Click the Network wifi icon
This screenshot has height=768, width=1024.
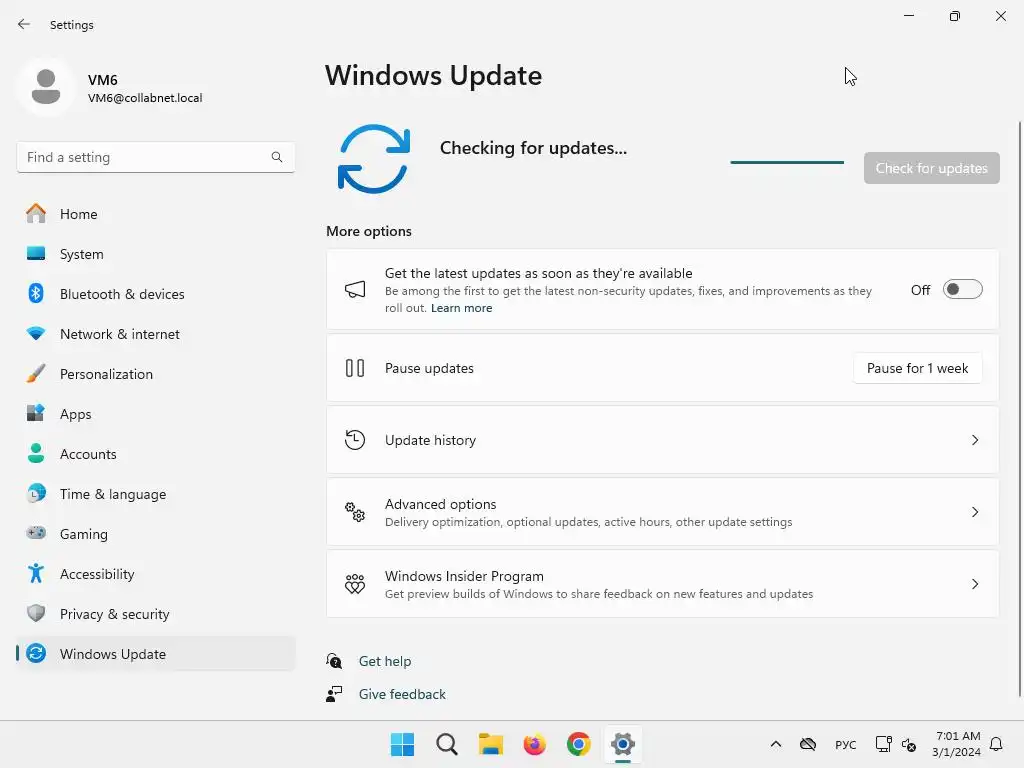(x=36, y=333)
